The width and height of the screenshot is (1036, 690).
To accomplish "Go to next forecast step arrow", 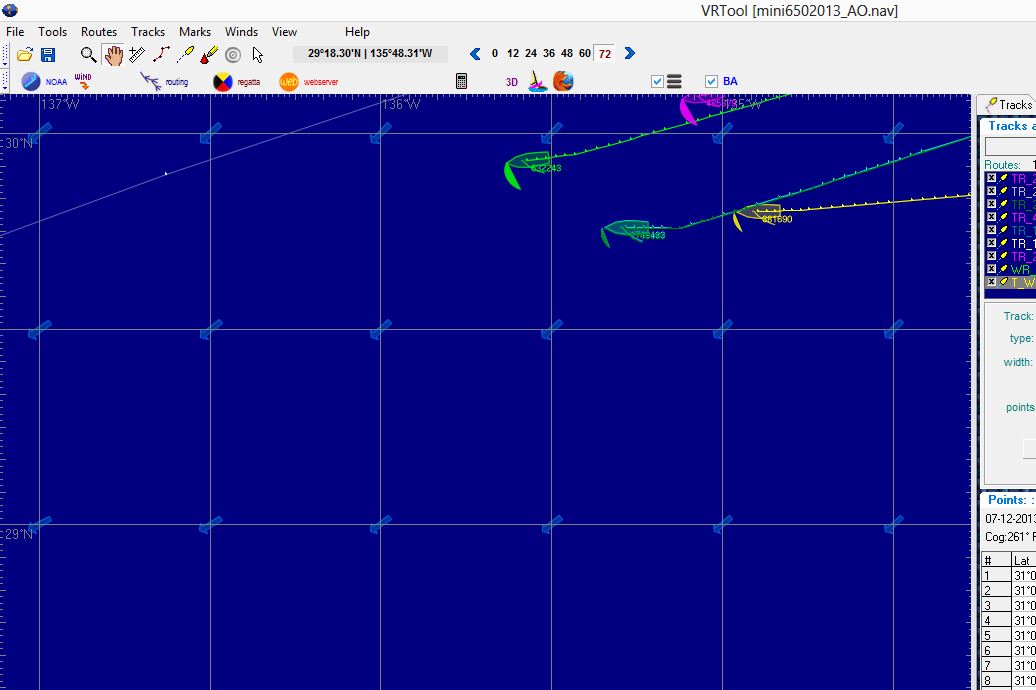I will pos(630,54).
